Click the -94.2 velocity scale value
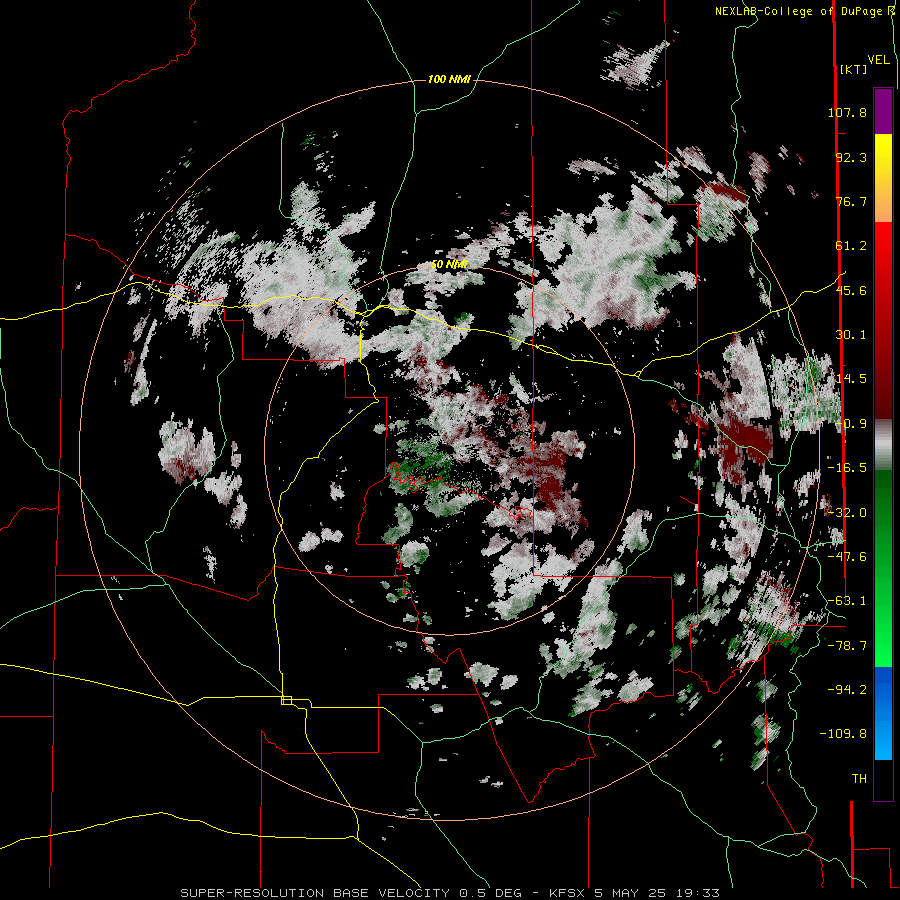 (x=847, y=689)
